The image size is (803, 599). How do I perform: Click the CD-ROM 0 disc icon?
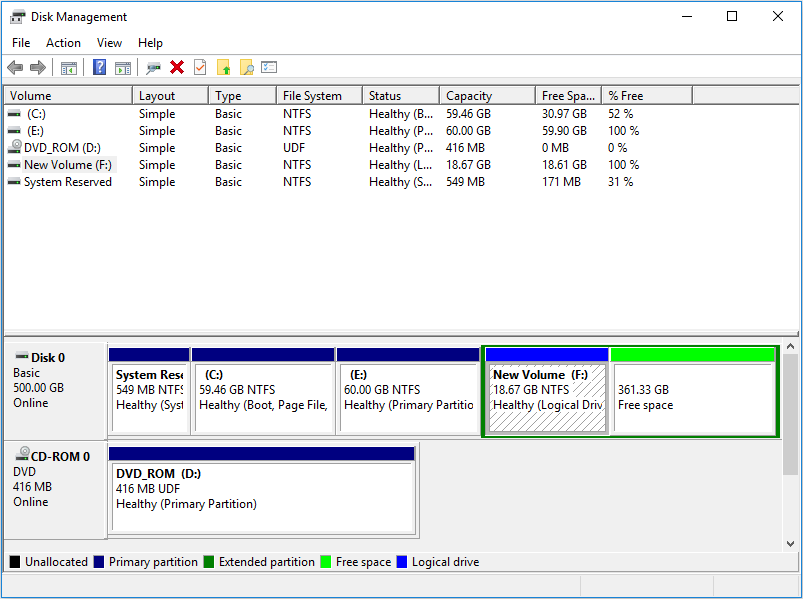pos(23,454)
